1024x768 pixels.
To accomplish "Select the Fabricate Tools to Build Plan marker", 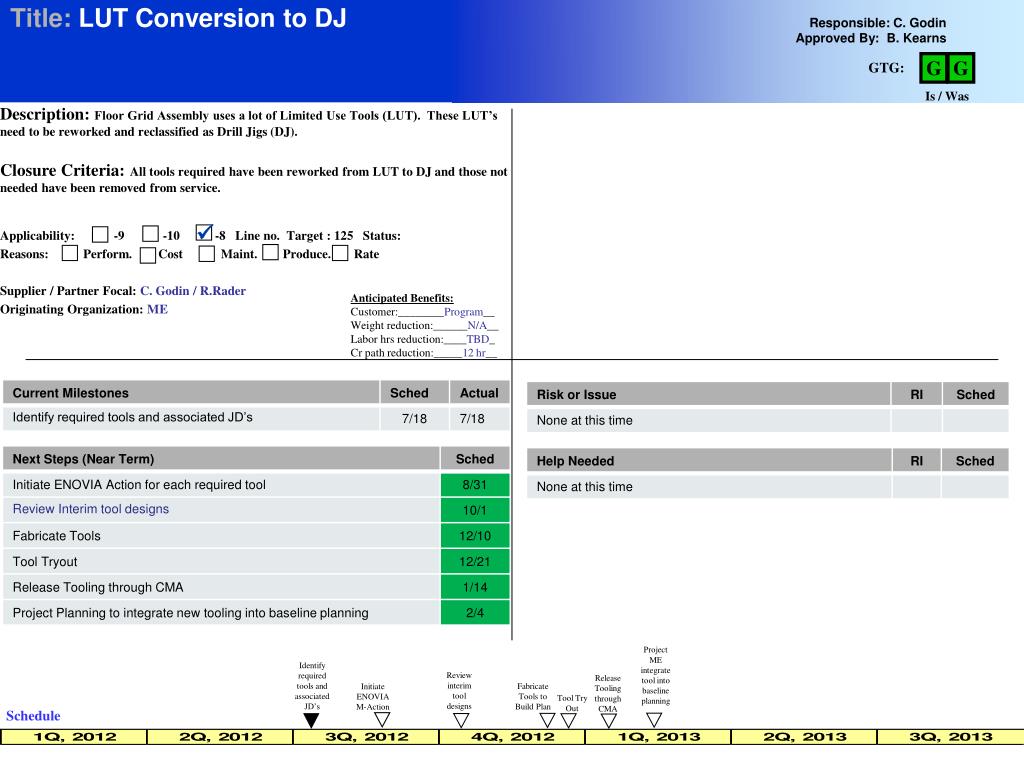I will click(x=547, y=720).
